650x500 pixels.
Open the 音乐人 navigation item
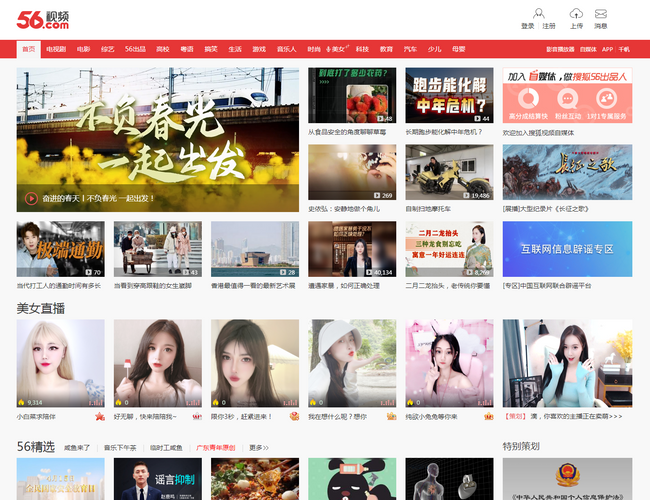pyautogui.click(x=286, y=48)
